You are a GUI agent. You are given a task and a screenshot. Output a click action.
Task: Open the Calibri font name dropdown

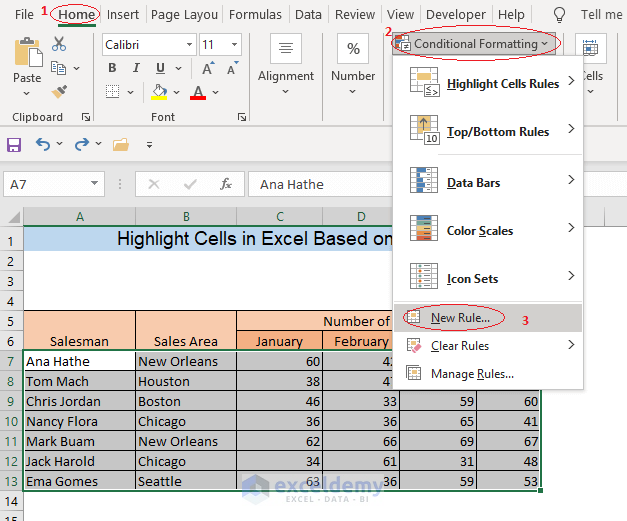[187, 45]
